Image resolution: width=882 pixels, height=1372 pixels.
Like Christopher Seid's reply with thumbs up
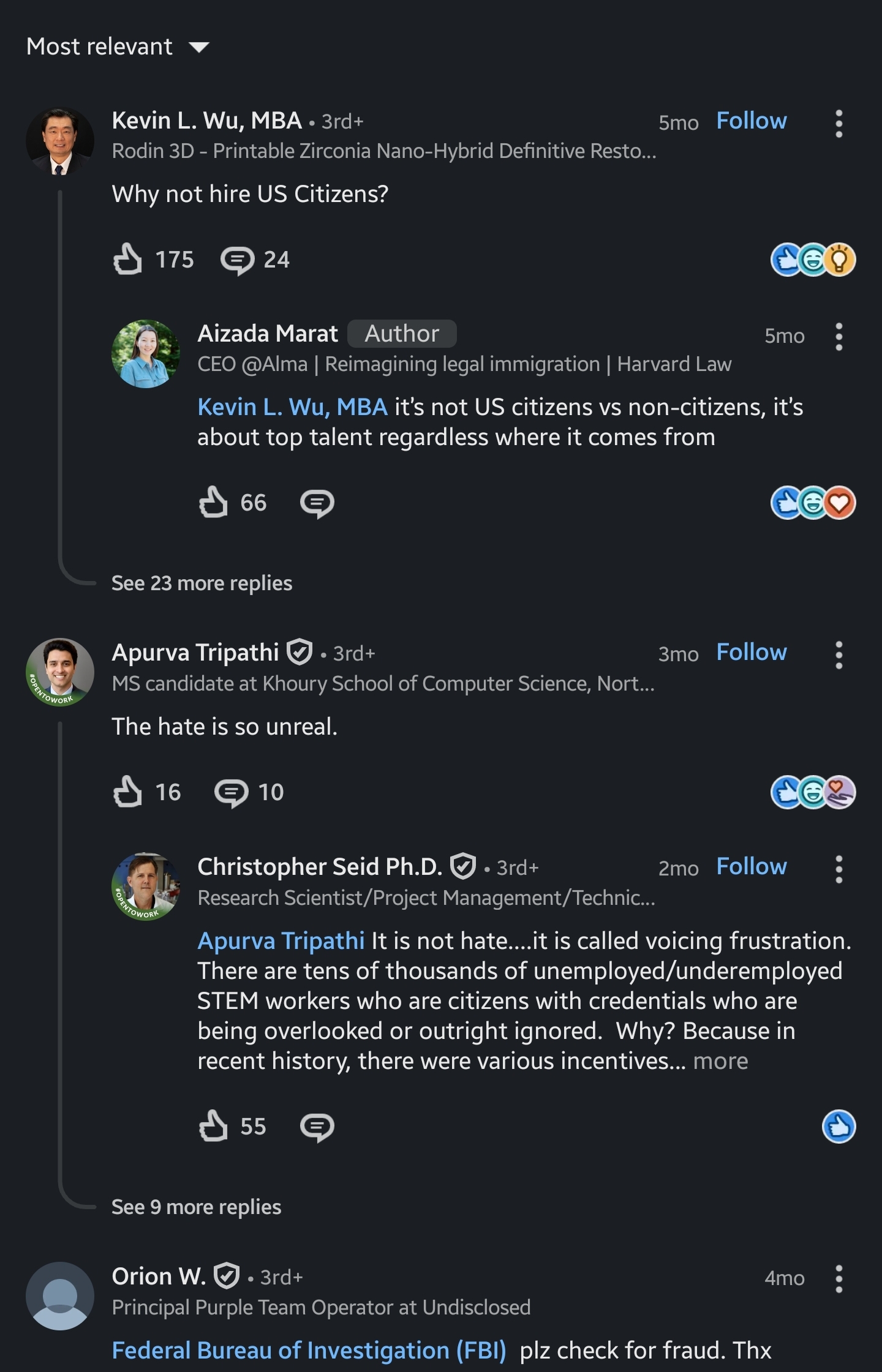tap(213, 1126)
